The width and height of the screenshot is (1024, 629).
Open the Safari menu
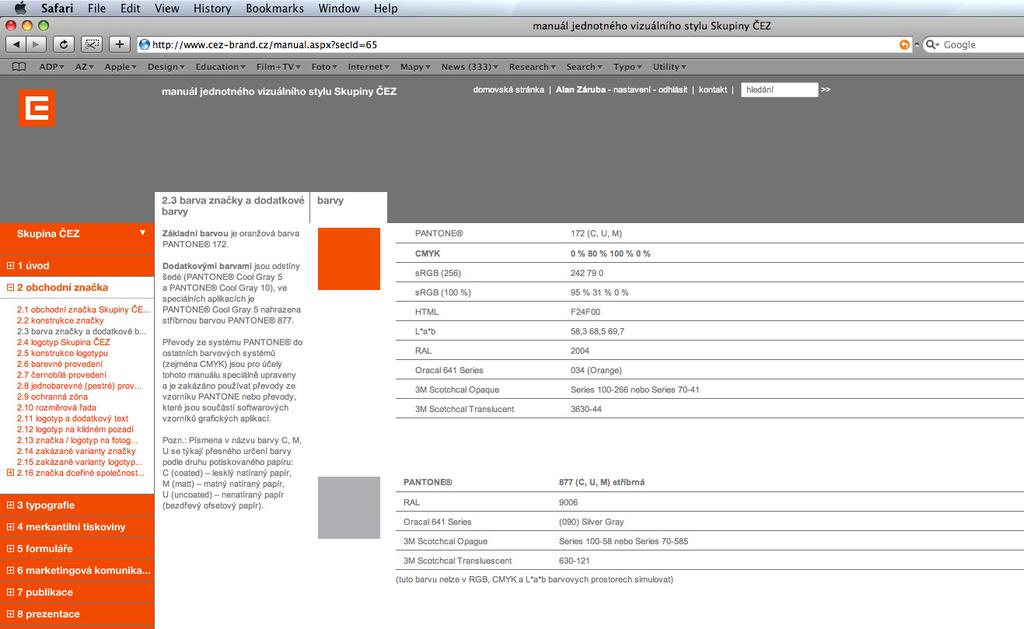coord(57,8)
